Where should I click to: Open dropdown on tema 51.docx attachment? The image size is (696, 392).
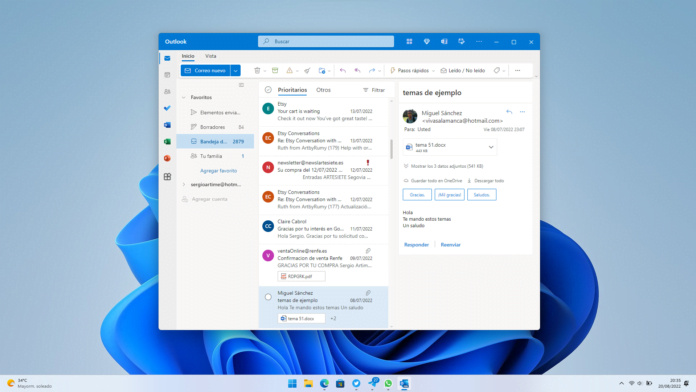tap(491, 147)
